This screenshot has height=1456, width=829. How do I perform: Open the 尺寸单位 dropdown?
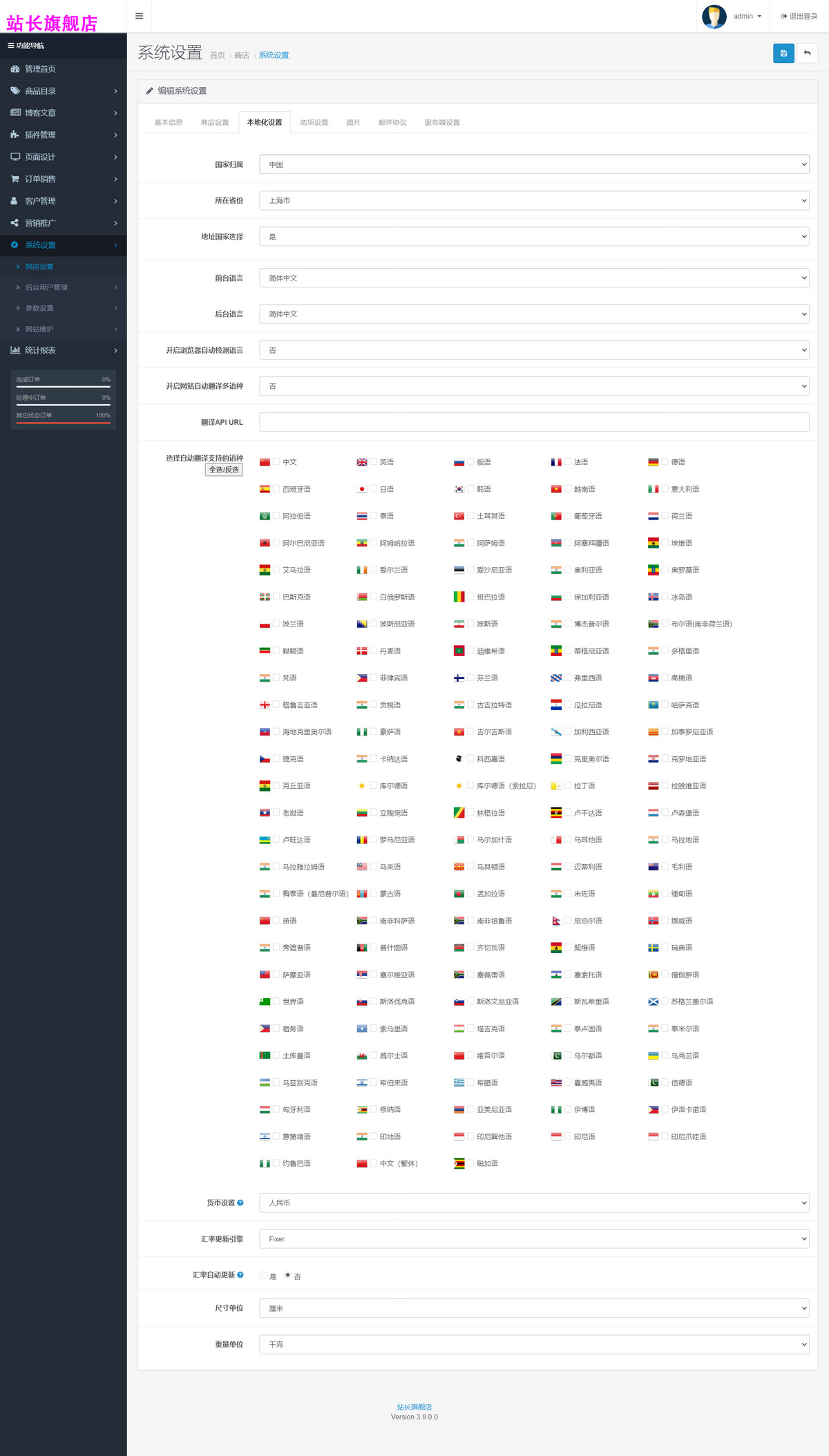pos(534,1308)
